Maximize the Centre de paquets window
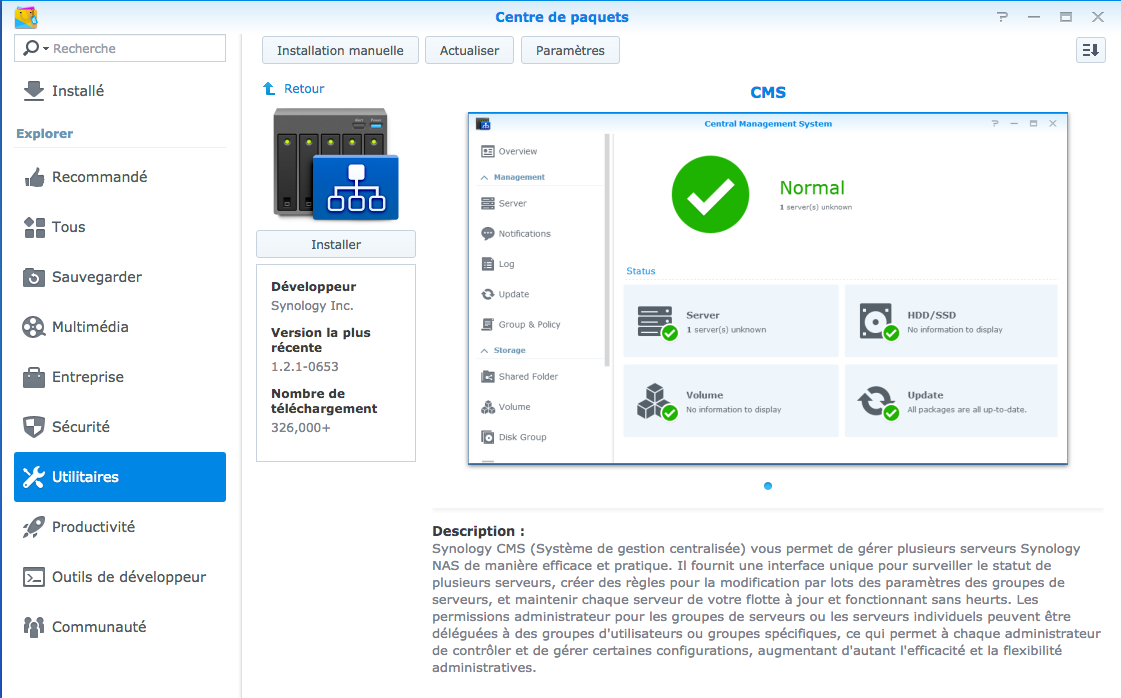Screen dimensions: 1121x698 [x=1066, y=16]
